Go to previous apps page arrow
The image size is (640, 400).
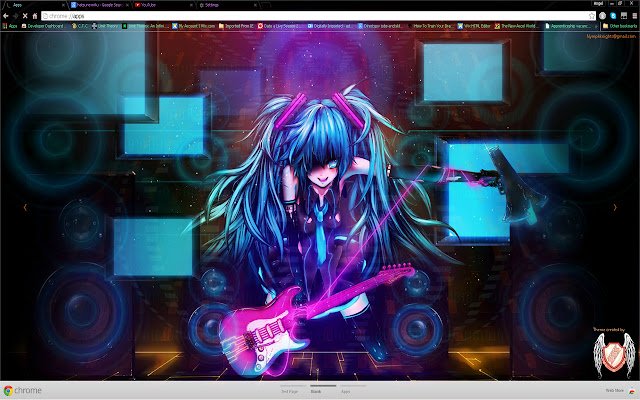pos(25,207)
